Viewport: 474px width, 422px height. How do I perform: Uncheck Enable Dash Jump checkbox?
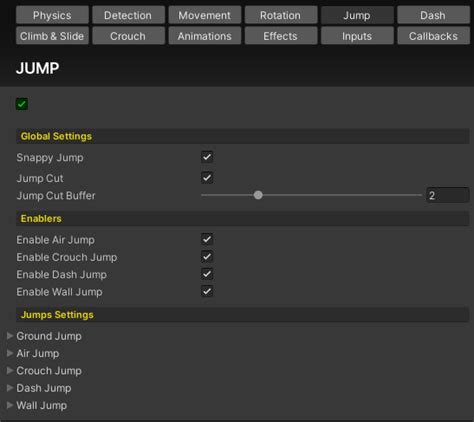click(207, 274)
